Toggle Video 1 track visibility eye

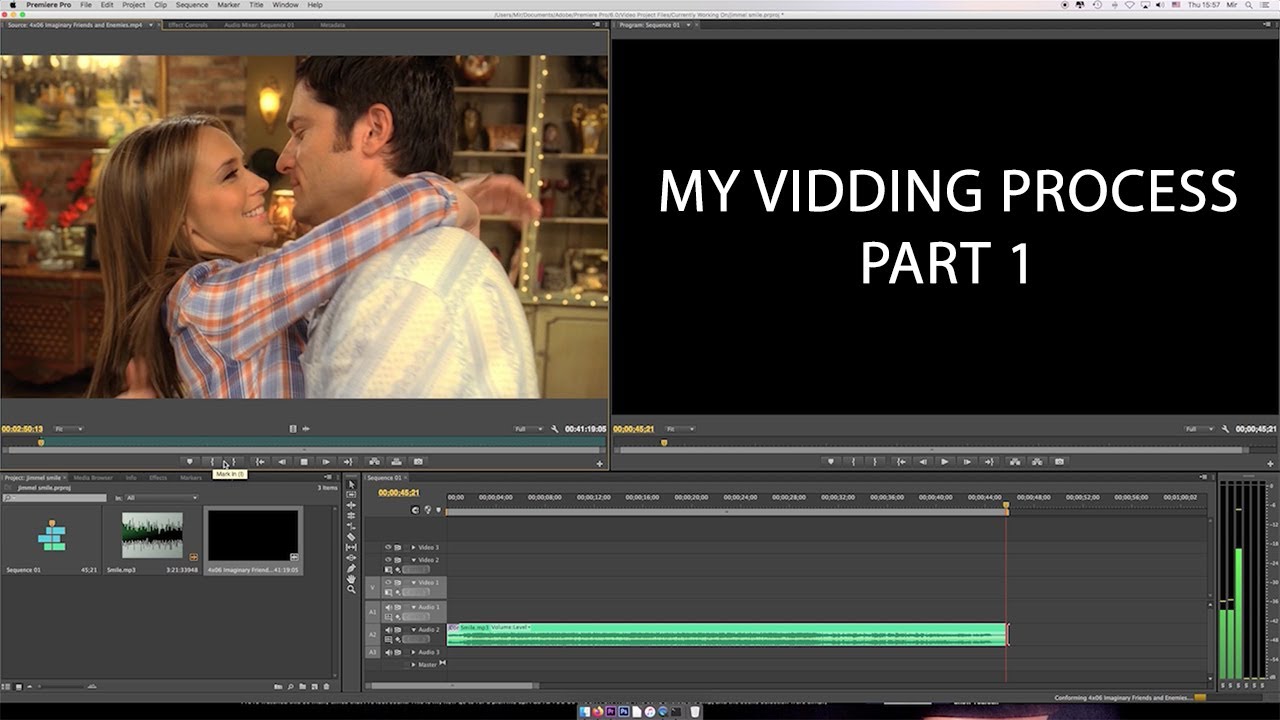click(x=389, y=582)
